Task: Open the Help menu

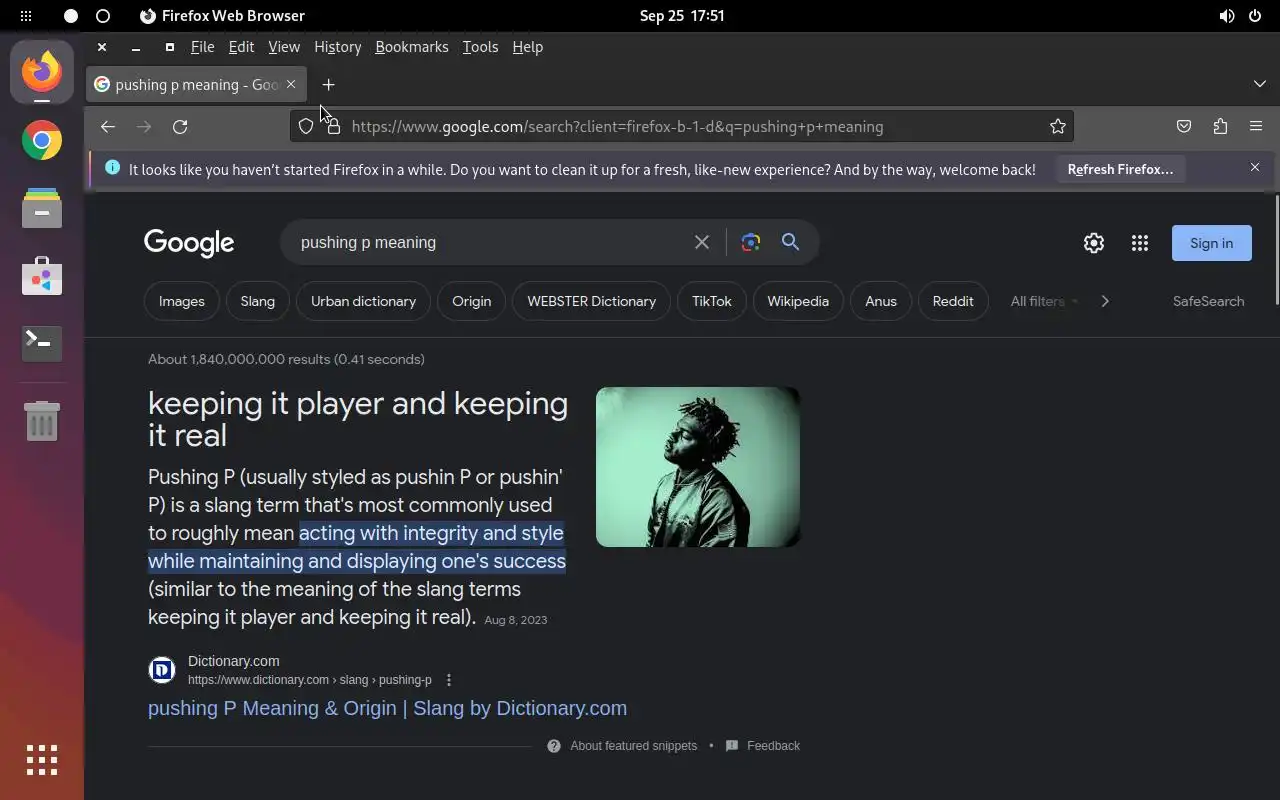Action: [x=527, y=47]
